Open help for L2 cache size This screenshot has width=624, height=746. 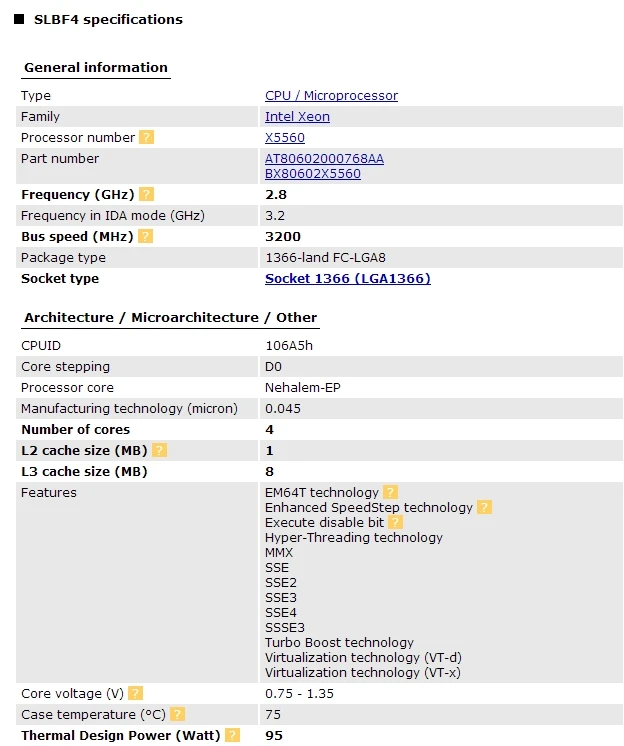coord(159,451)
